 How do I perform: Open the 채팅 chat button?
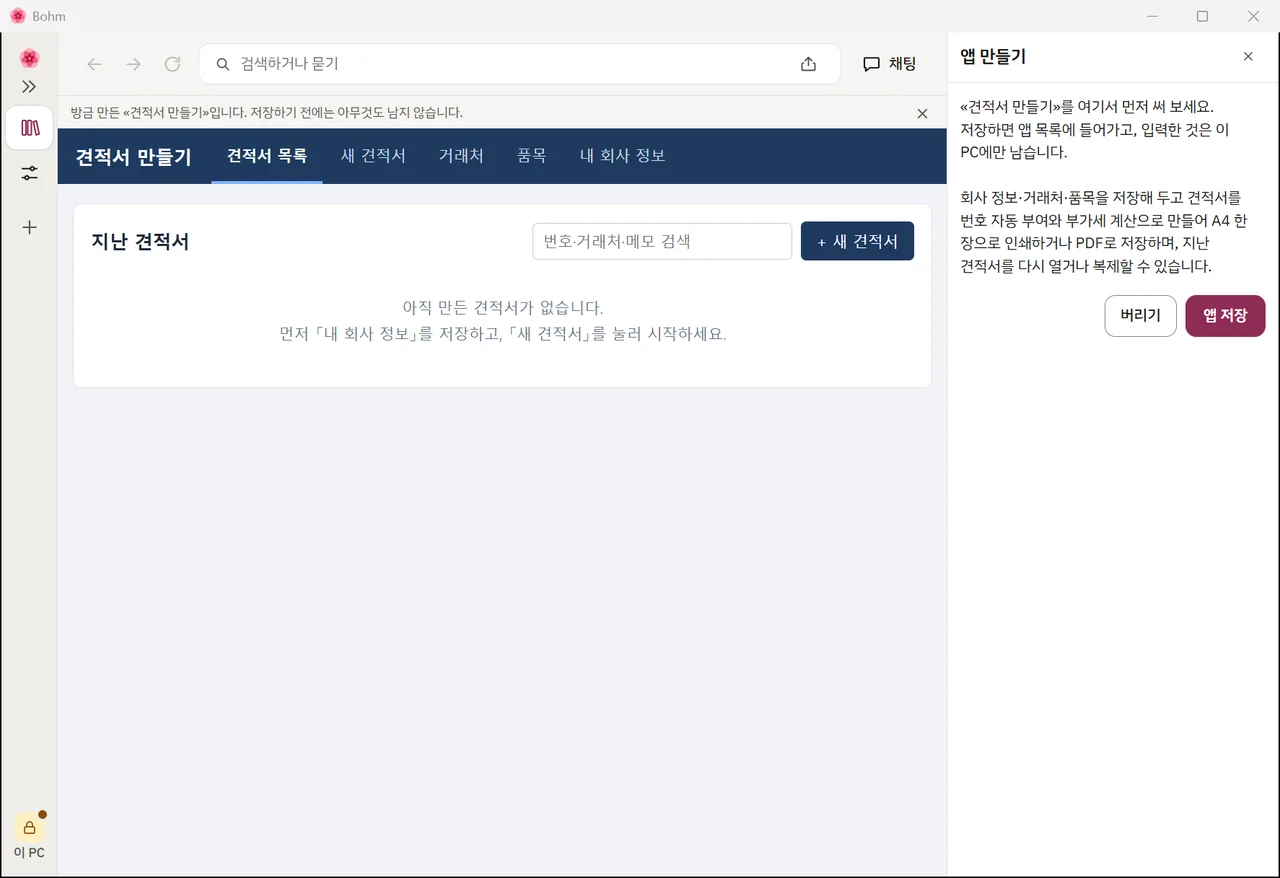click(889, 64)
